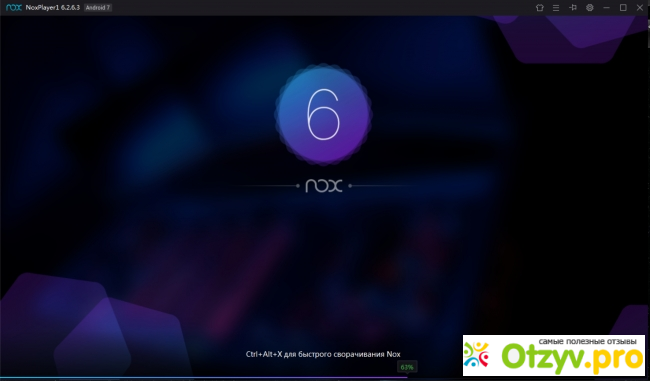Open the system settings gear icon
650x381 pixels.
[x=589, y=7]
